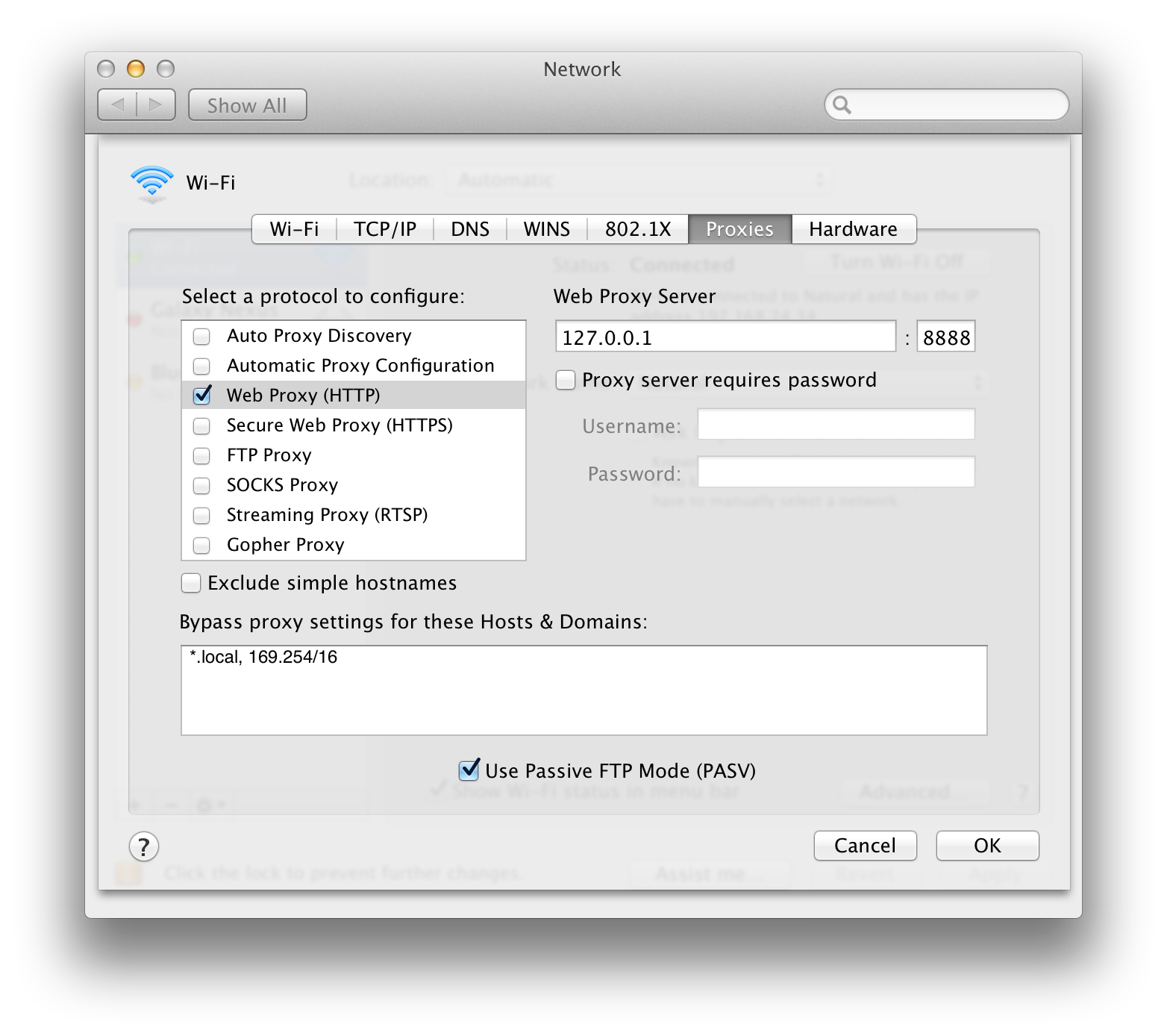The image size is (1167, 1036).
Task: Click the Password input field
Action: click(x=836, y=472)
